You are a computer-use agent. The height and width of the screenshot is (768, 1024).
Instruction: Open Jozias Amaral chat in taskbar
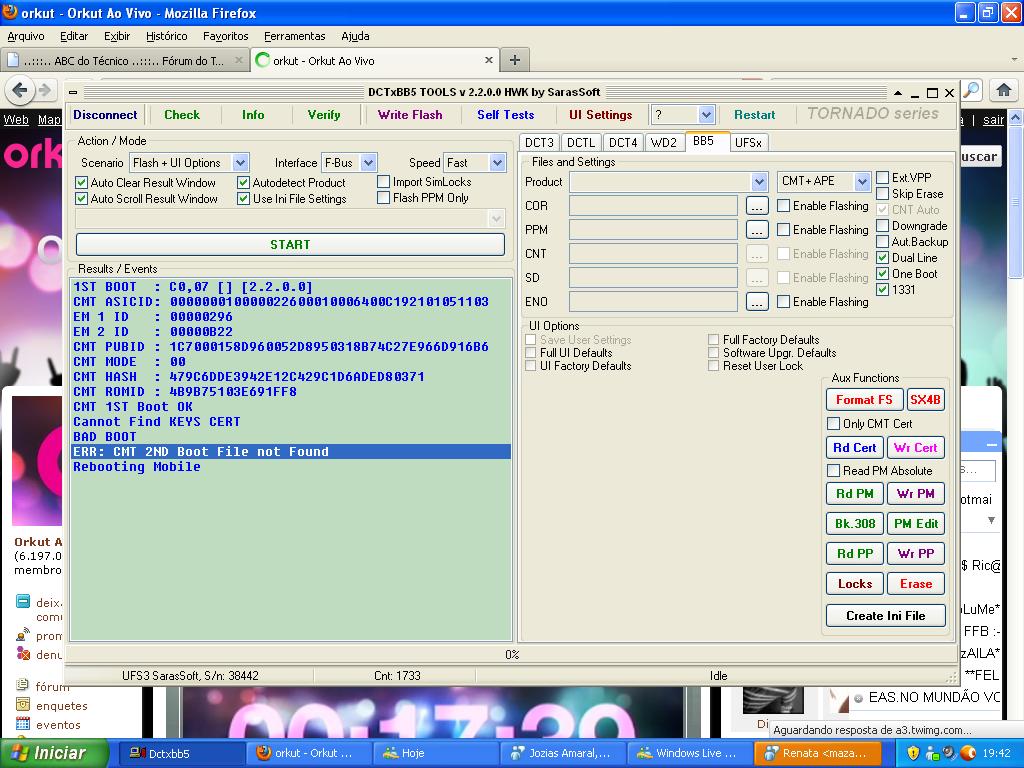[x=563, y=753]
